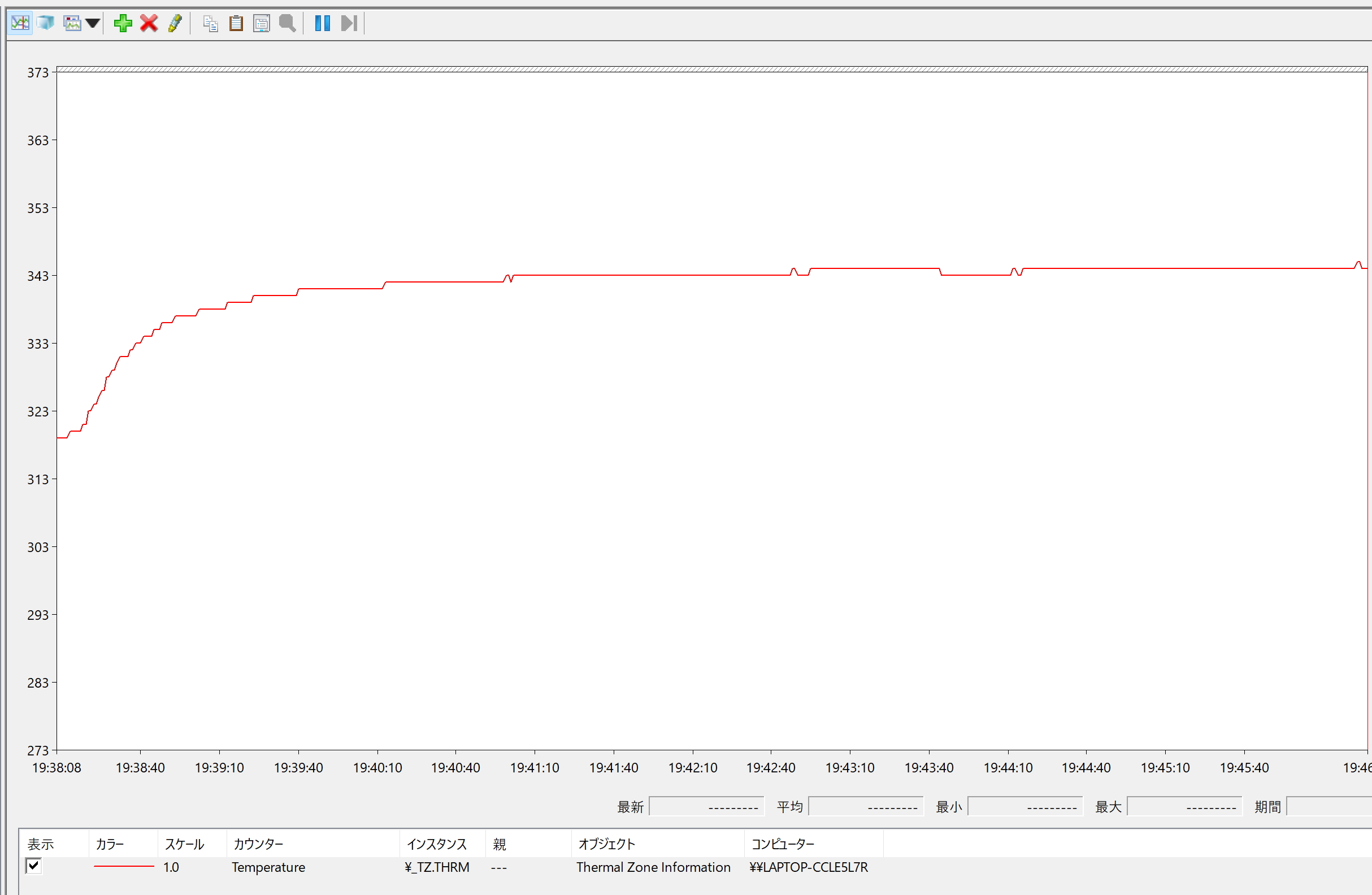Click the 最新 value field
This screenshot has height=895, width=1372.
tap(707, 806)
